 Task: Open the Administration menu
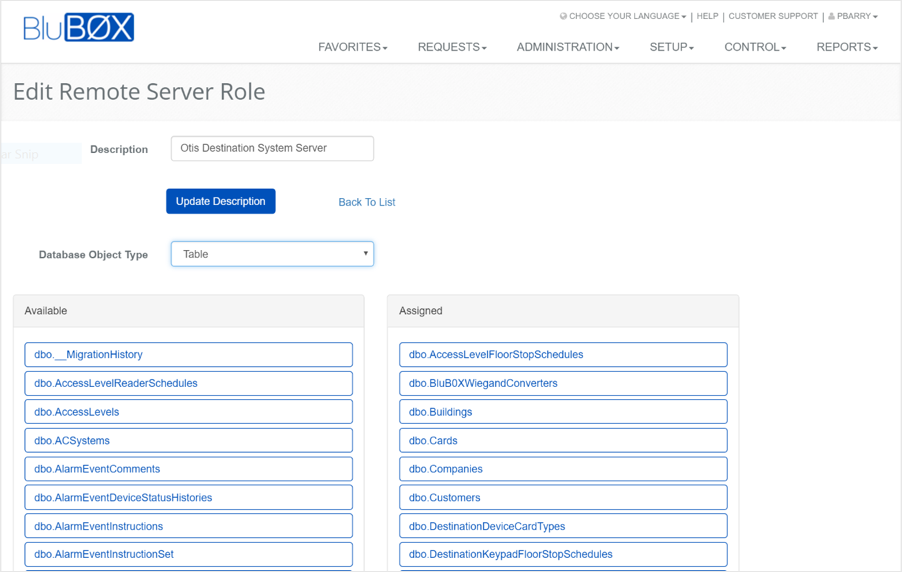pos(567,47)
